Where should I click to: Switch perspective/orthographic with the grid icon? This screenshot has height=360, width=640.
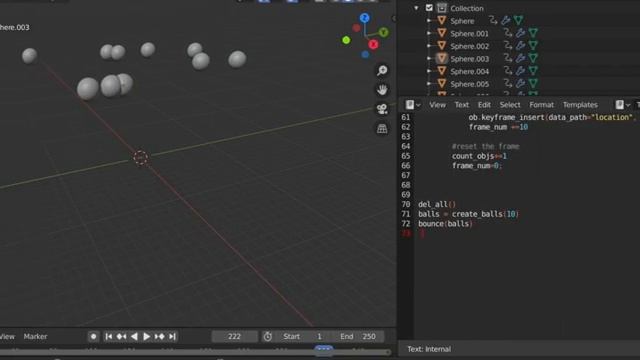coord(382,129)
